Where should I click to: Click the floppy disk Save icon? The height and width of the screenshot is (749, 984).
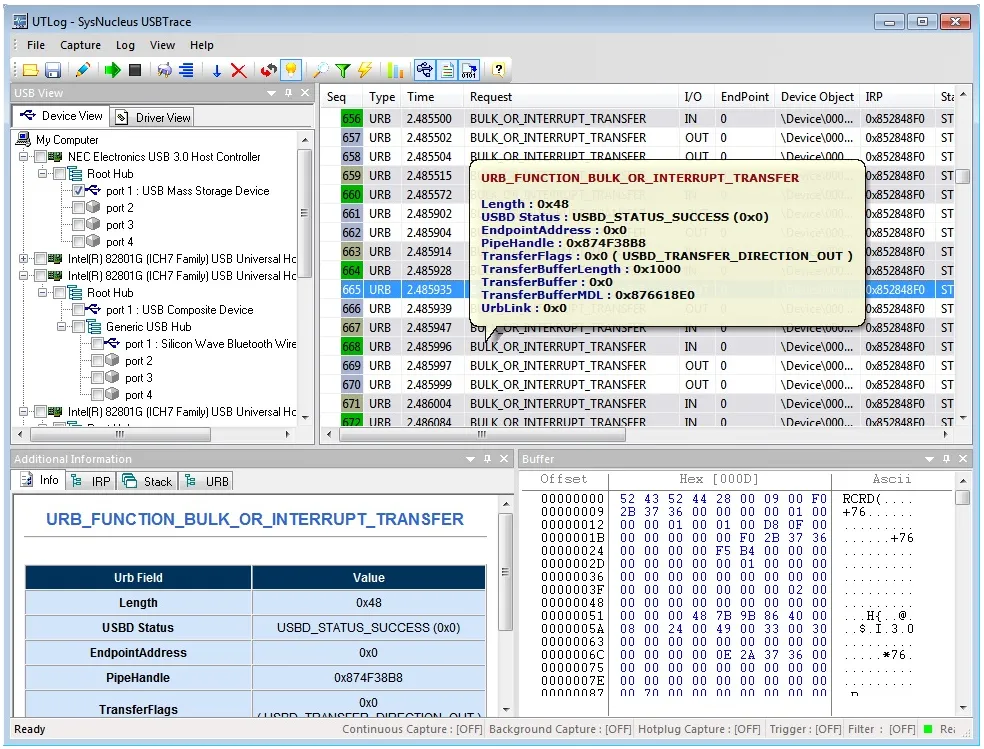53,70
